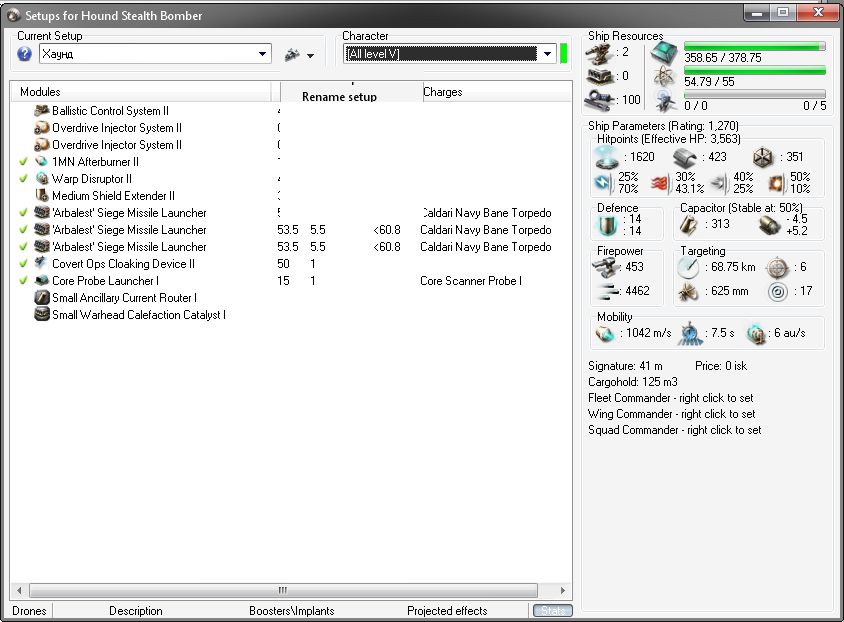Viewport: 844px width, 622px height.
Task: Open the Projected effects tab
Action: (447, 611)
